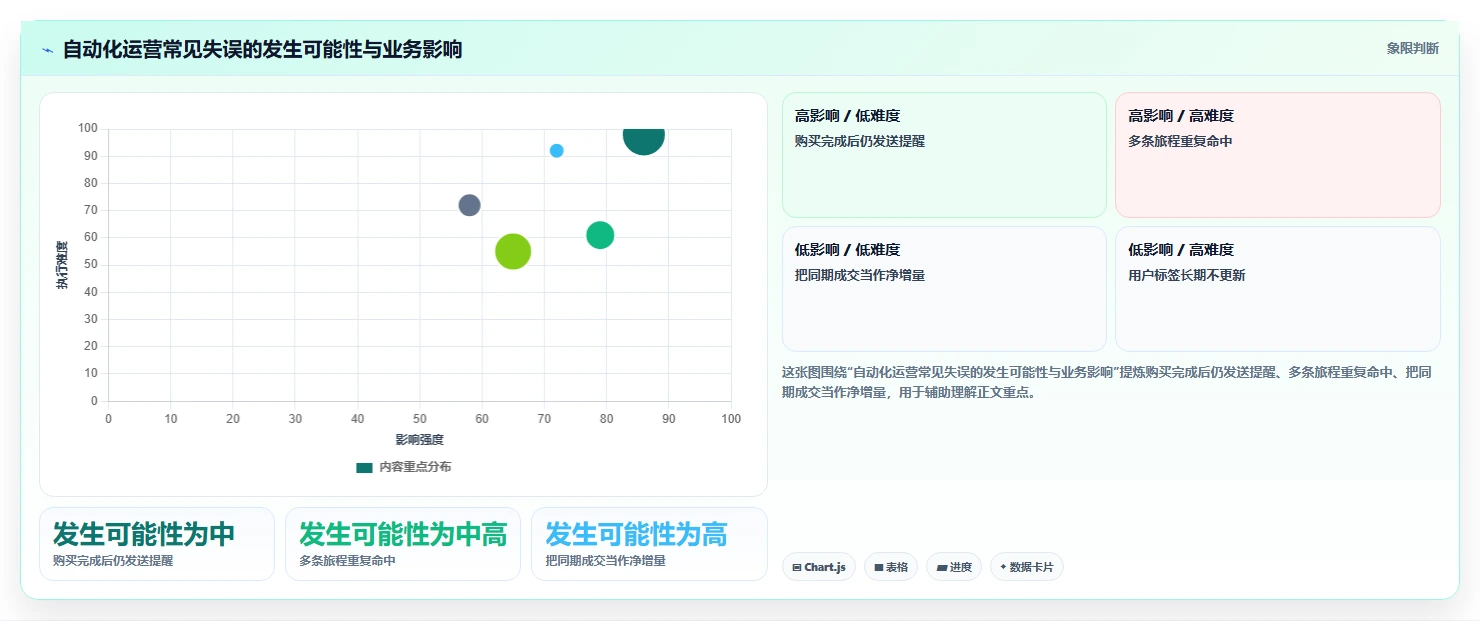Click the description paragraph starting 这张图围绕
1480x621 pixels.
point(1108,382)
